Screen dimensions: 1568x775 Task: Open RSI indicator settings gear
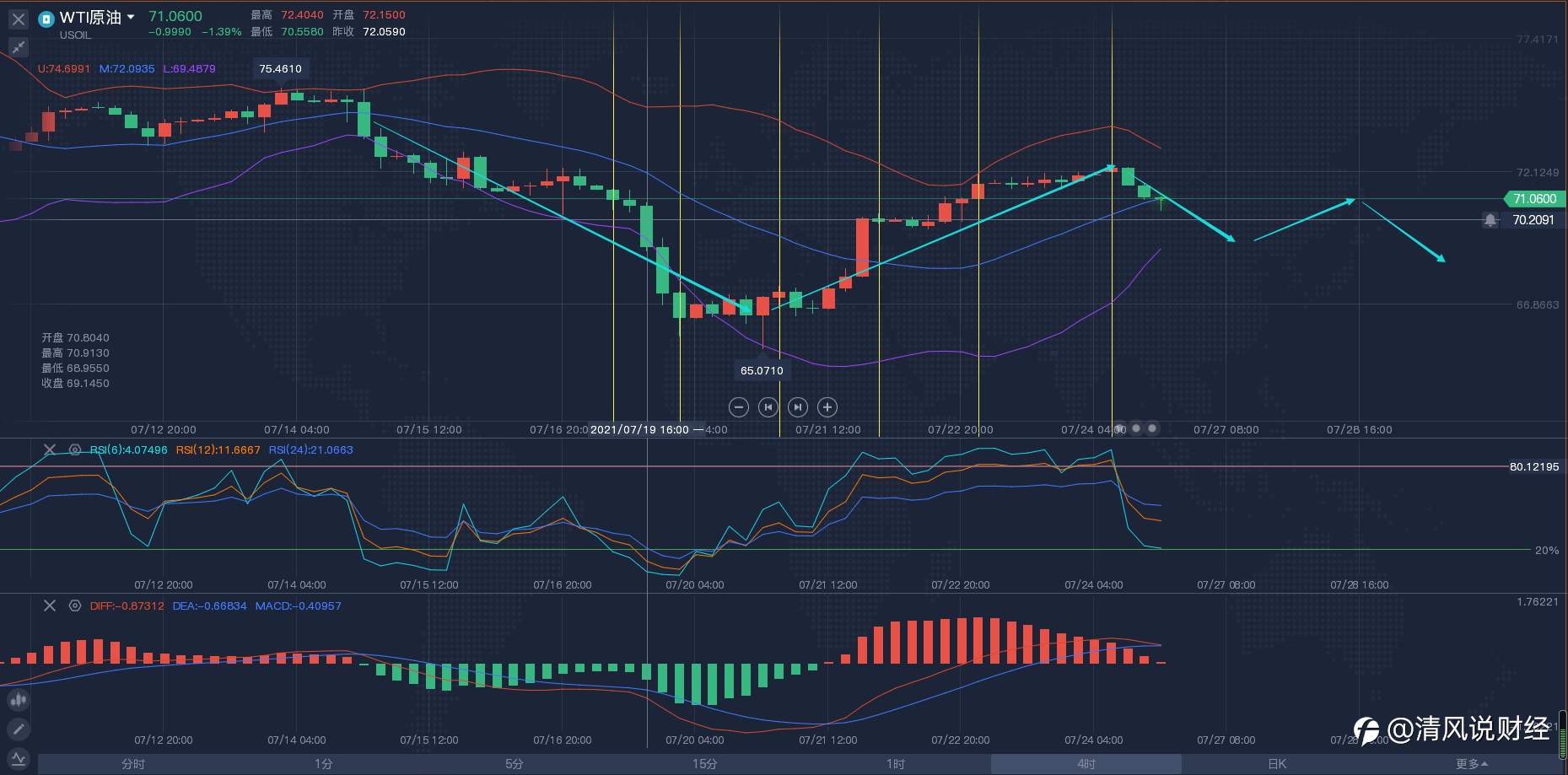click(75, 449)
